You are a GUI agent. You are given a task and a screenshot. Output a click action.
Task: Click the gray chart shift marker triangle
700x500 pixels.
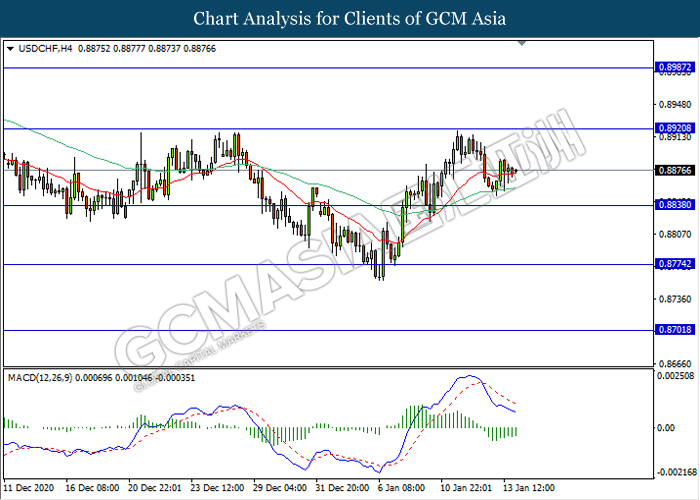pyautogui.click(x=520, y=45)
